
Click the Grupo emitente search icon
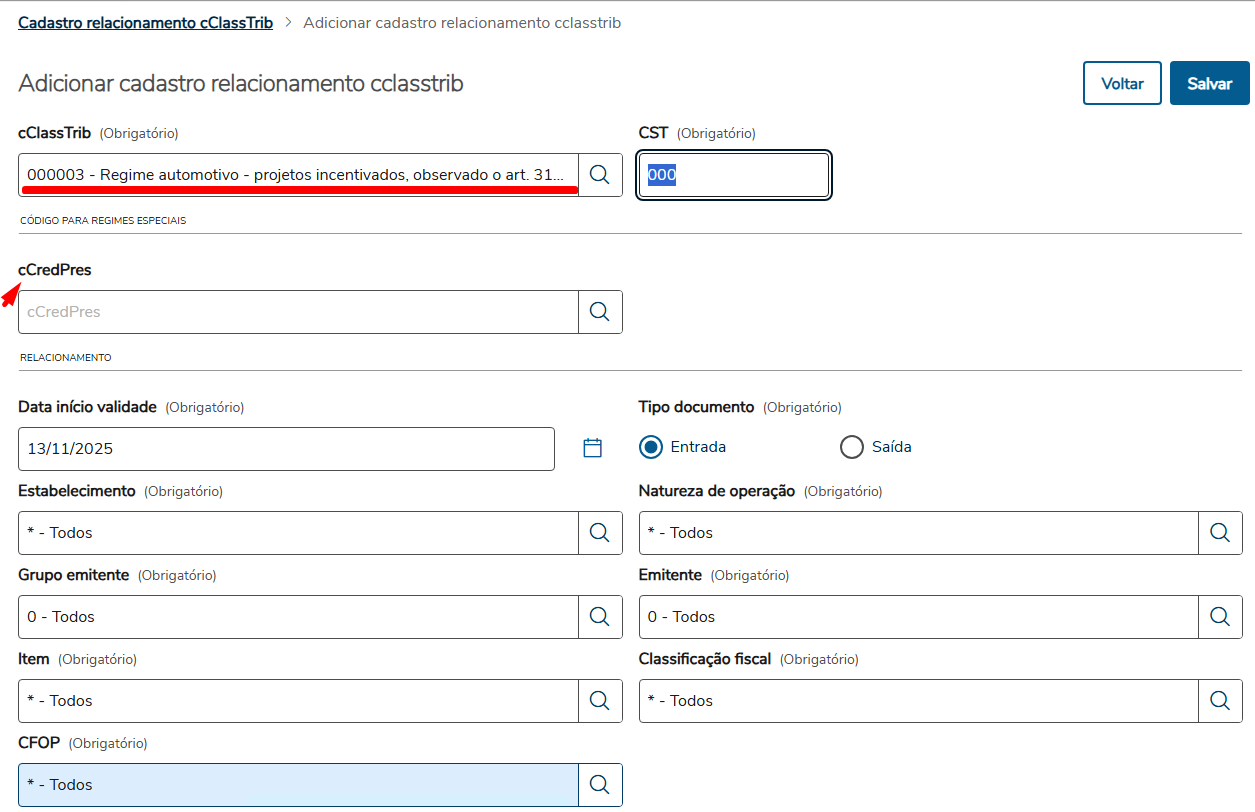point(600,617)
